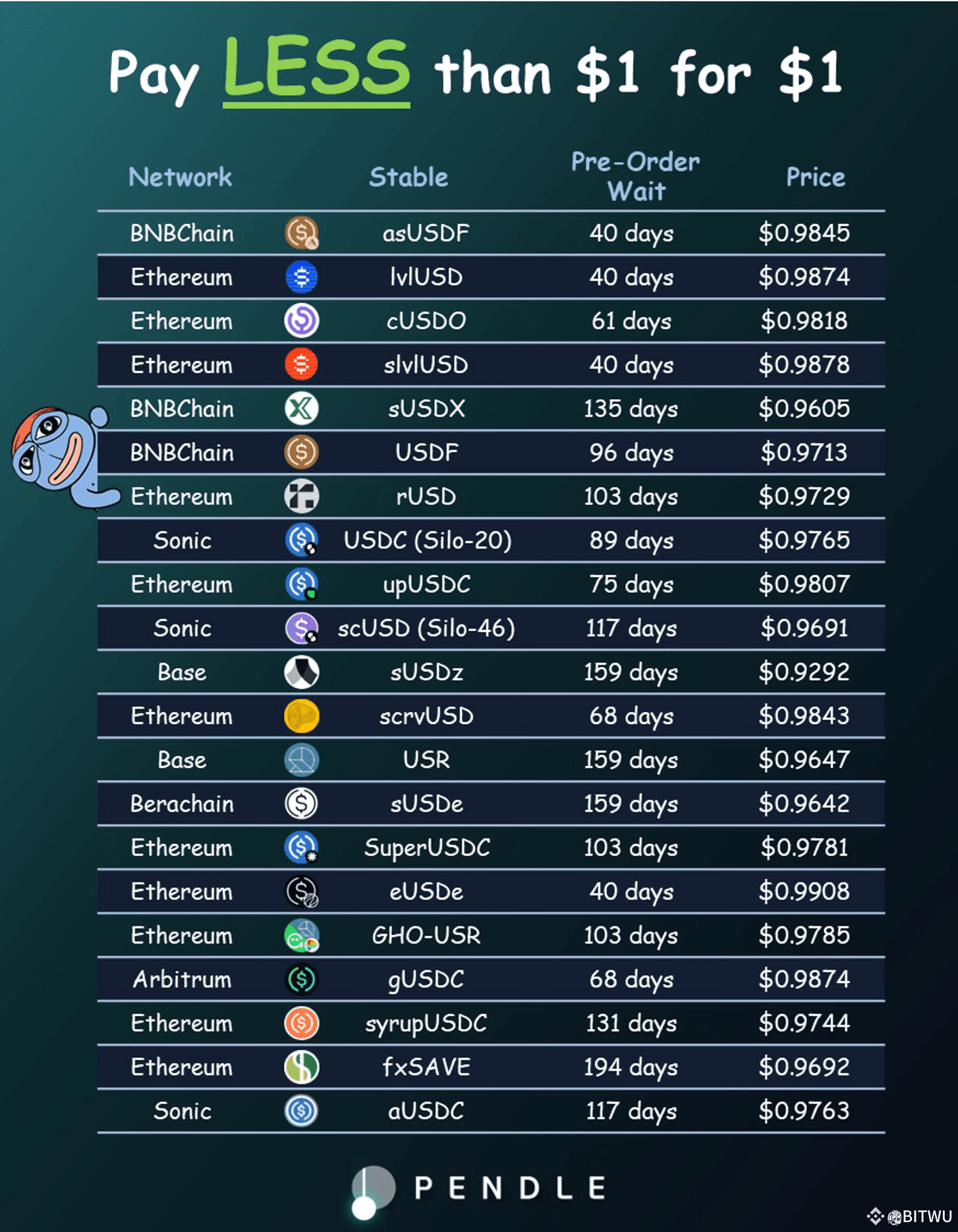Click the Pre-Order Wait column header

(x=635, y=176)
